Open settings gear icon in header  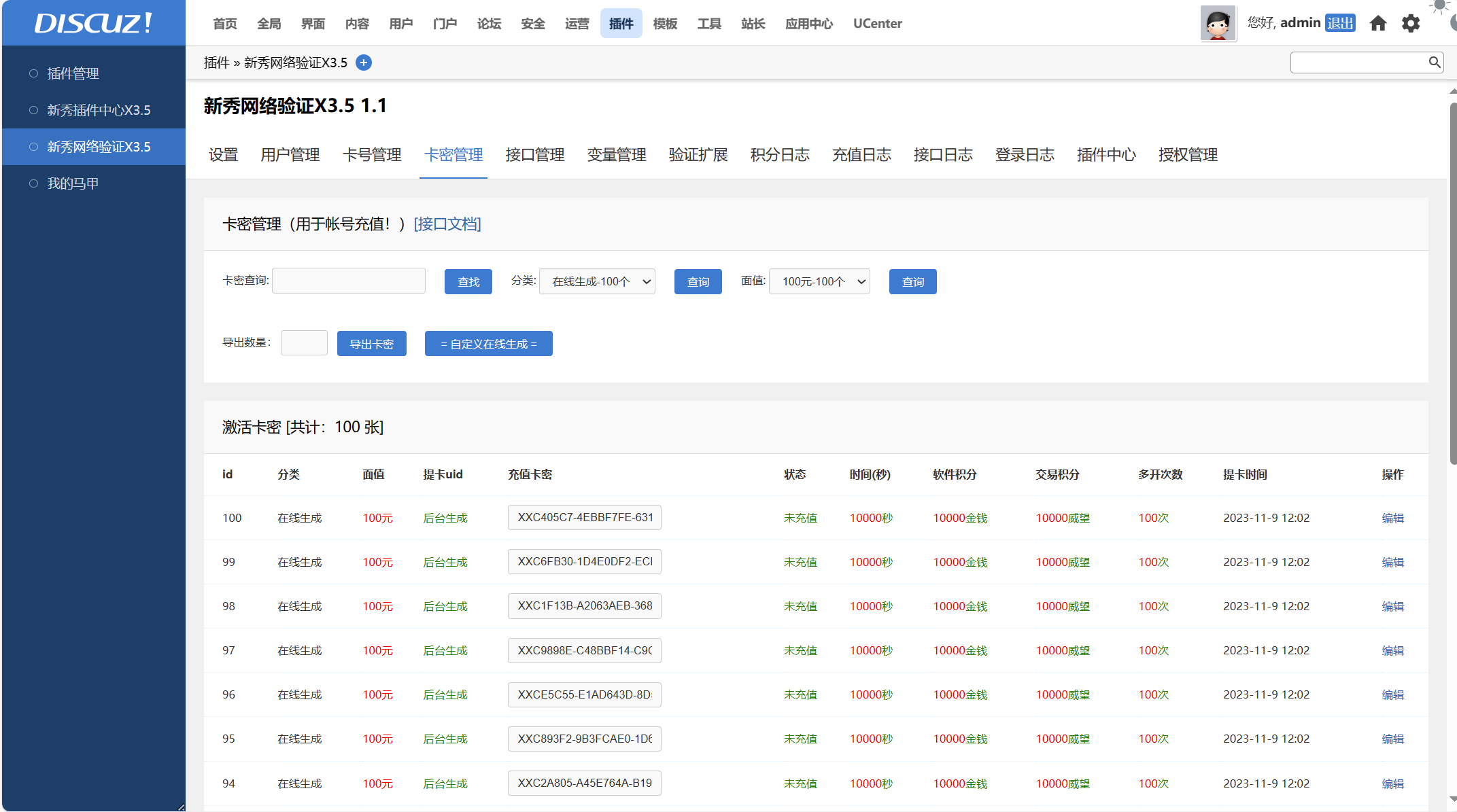click(x=1411, y=23)
